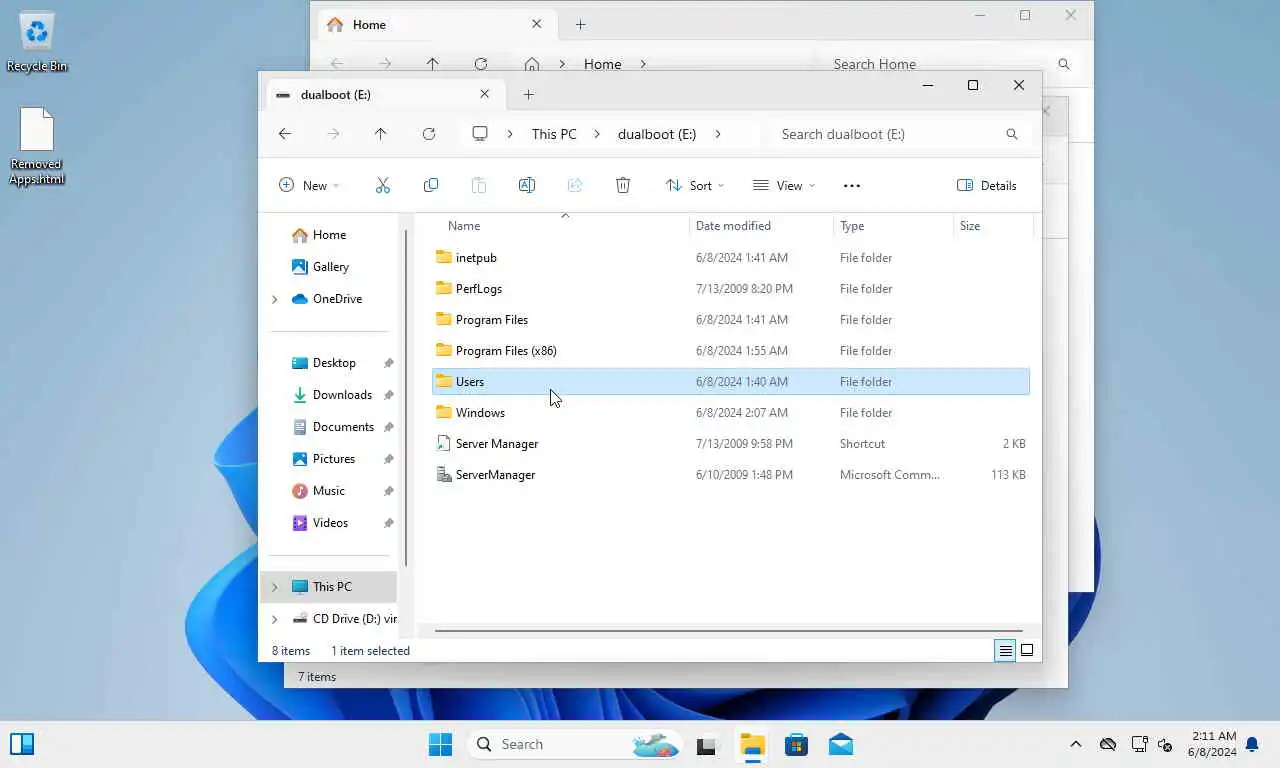1280x768 pixels.
Task: Select the Program Files (x86) folder
Action: point(731,351)
